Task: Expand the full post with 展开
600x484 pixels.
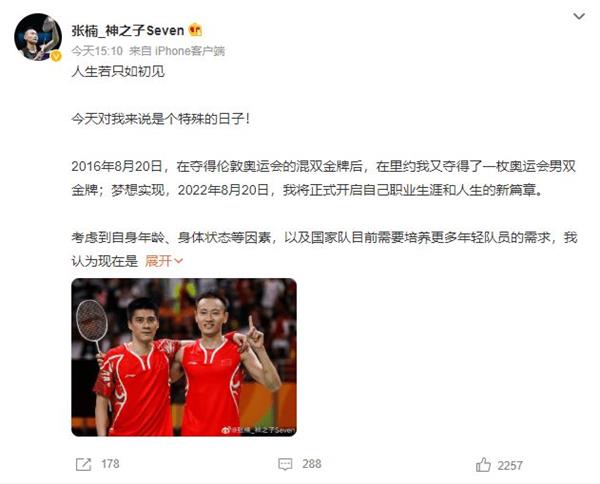Action: pyautogui.click(x=164, y=261)
